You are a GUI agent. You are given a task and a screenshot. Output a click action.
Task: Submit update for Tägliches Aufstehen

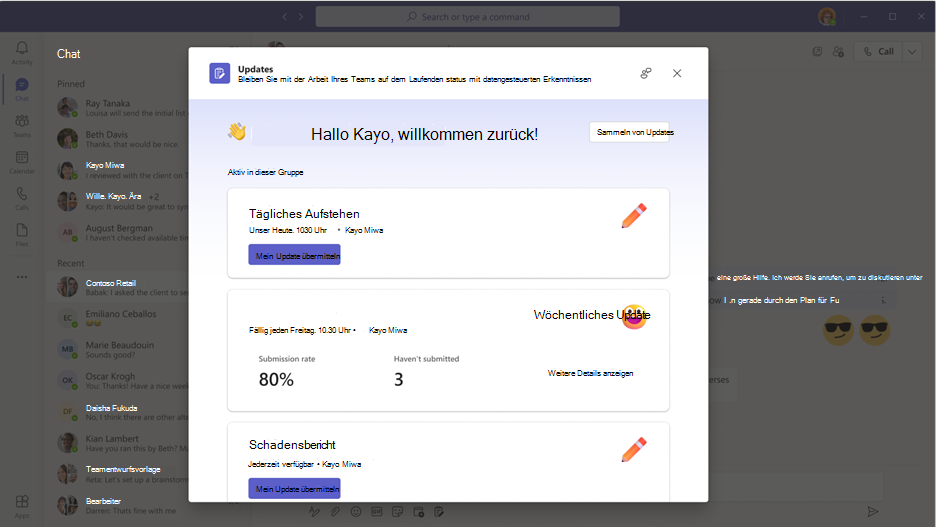(x=294, y=255)
